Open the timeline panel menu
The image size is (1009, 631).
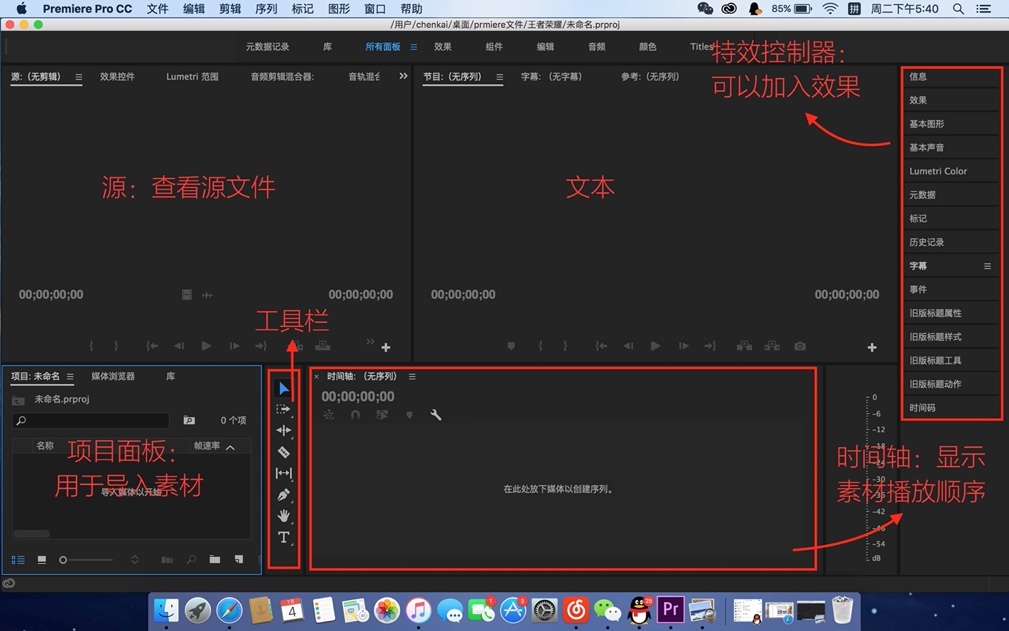coord(411,376)
